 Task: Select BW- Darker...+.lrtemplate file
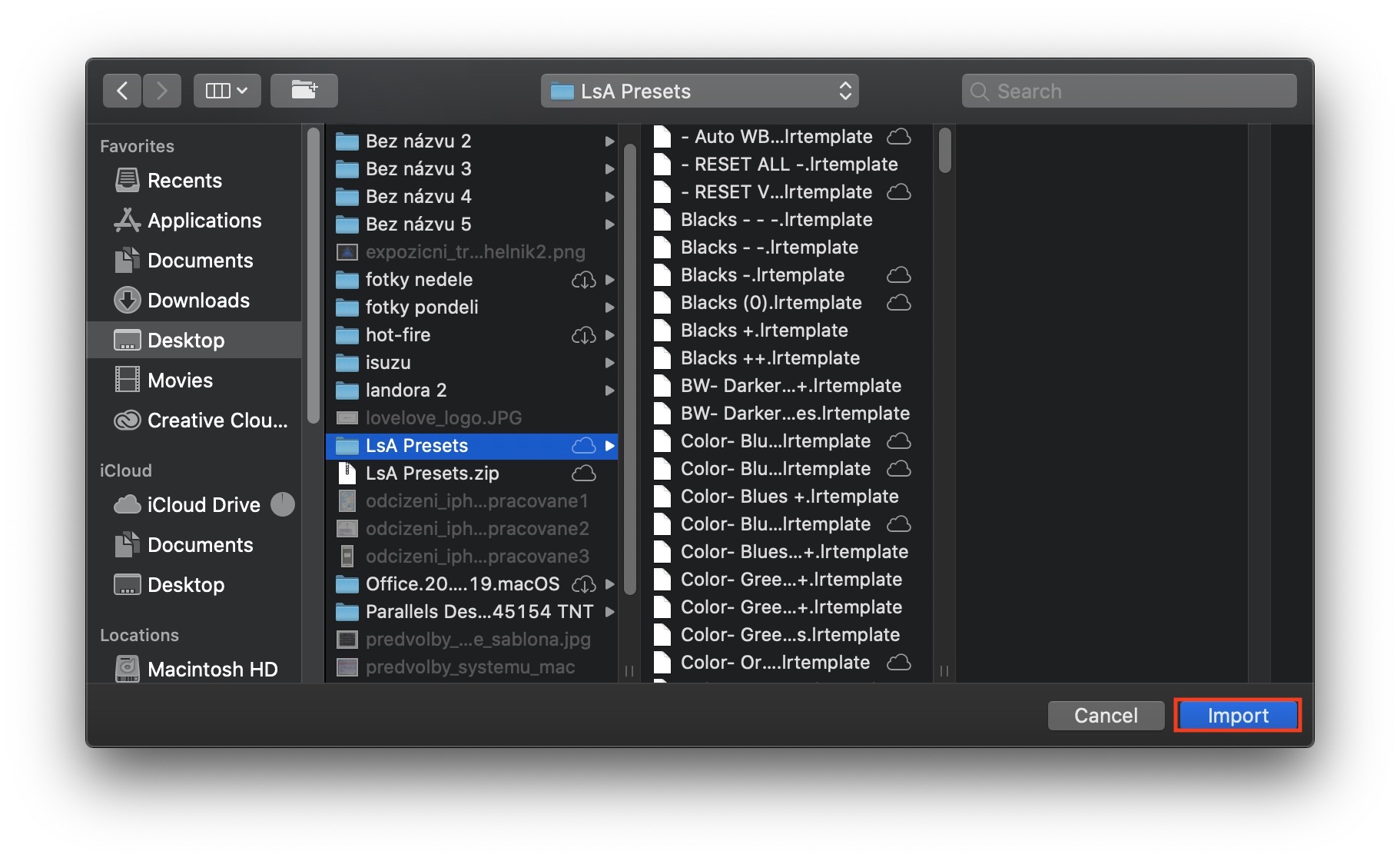(788, 386)
